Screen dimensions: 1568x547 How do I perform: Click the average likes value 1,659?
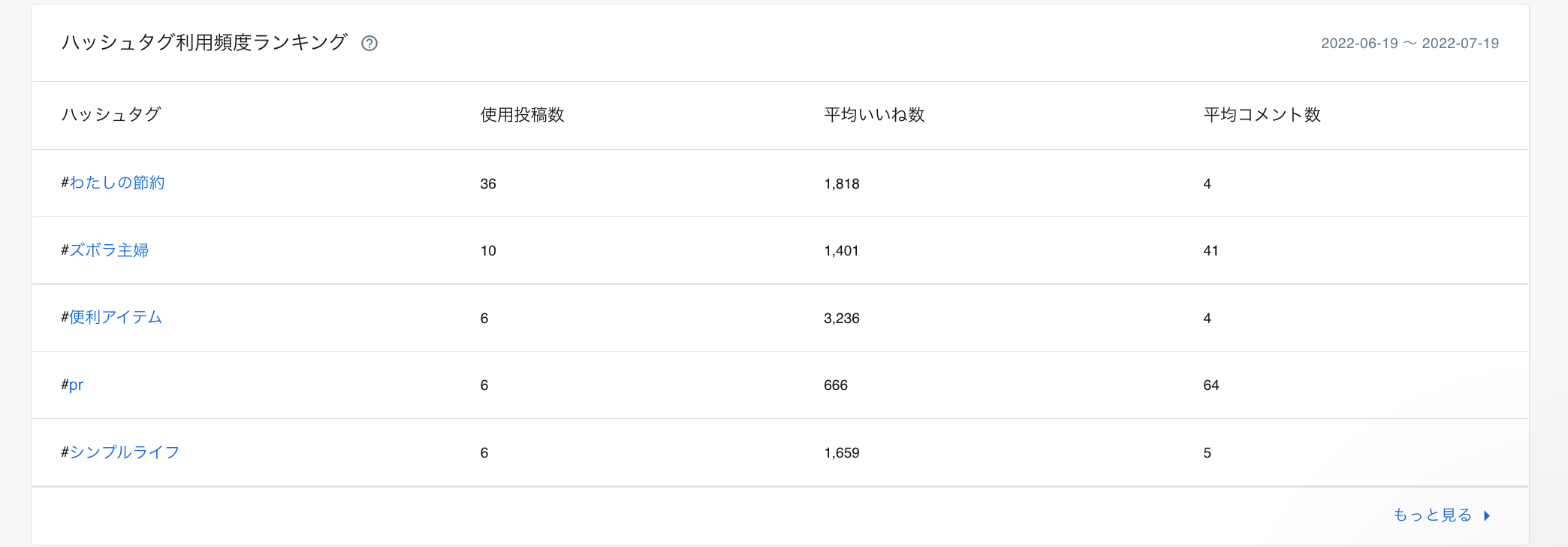[x=841, y=453]
